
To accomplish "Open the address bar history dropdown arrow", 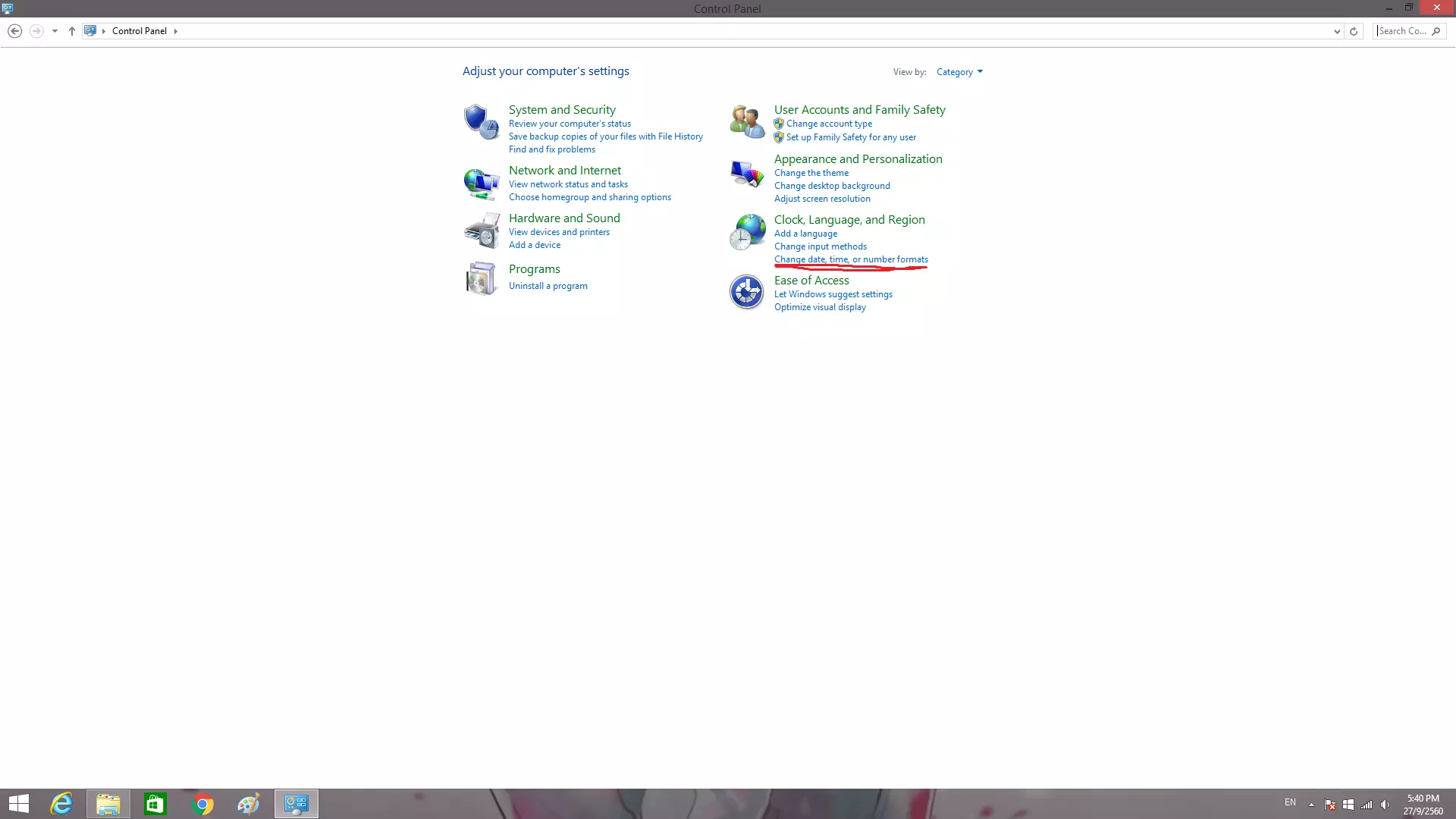I will coord(1336,31).
